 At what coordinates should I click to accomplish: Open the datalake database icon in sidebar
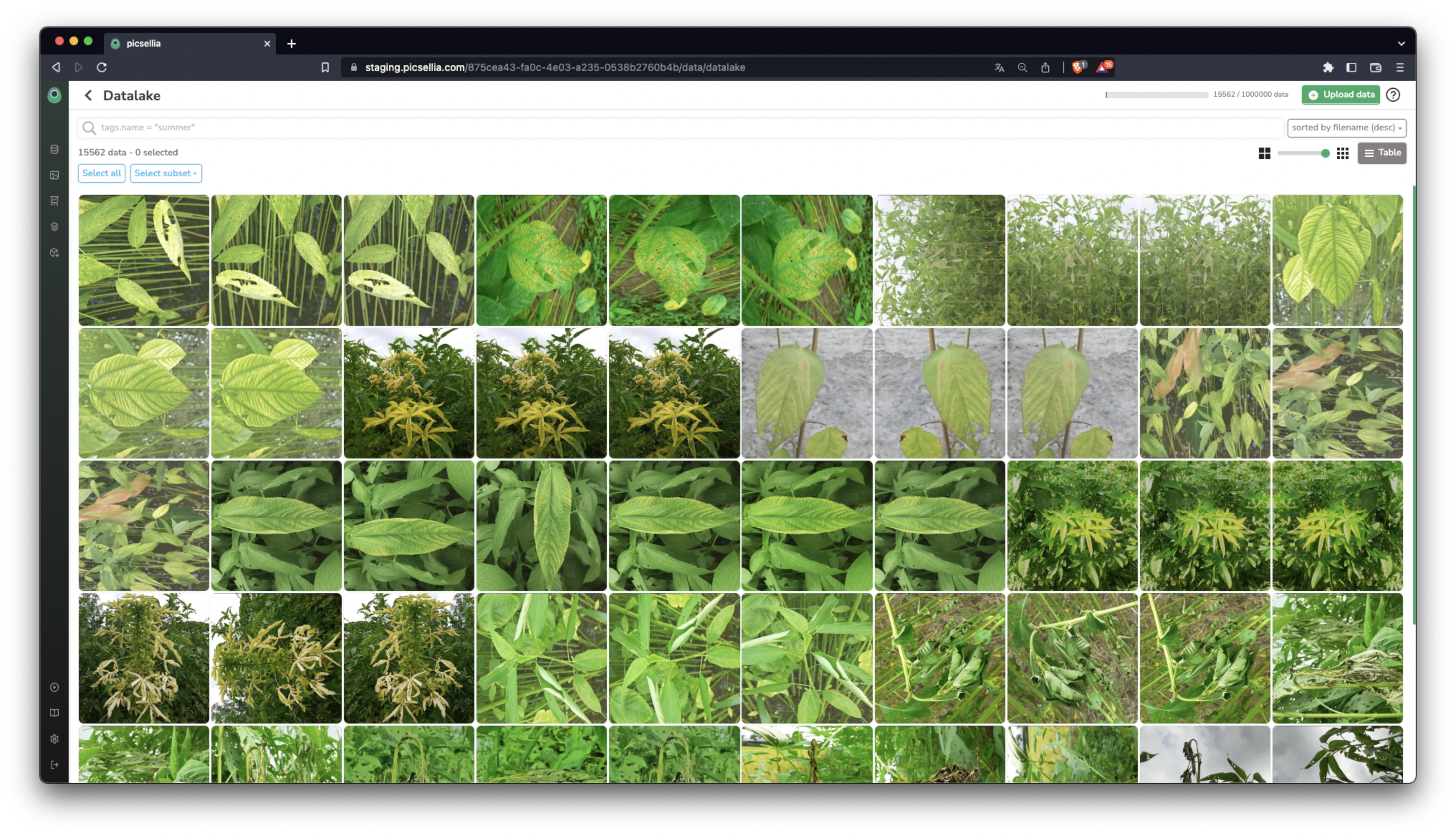click(54, 149)
